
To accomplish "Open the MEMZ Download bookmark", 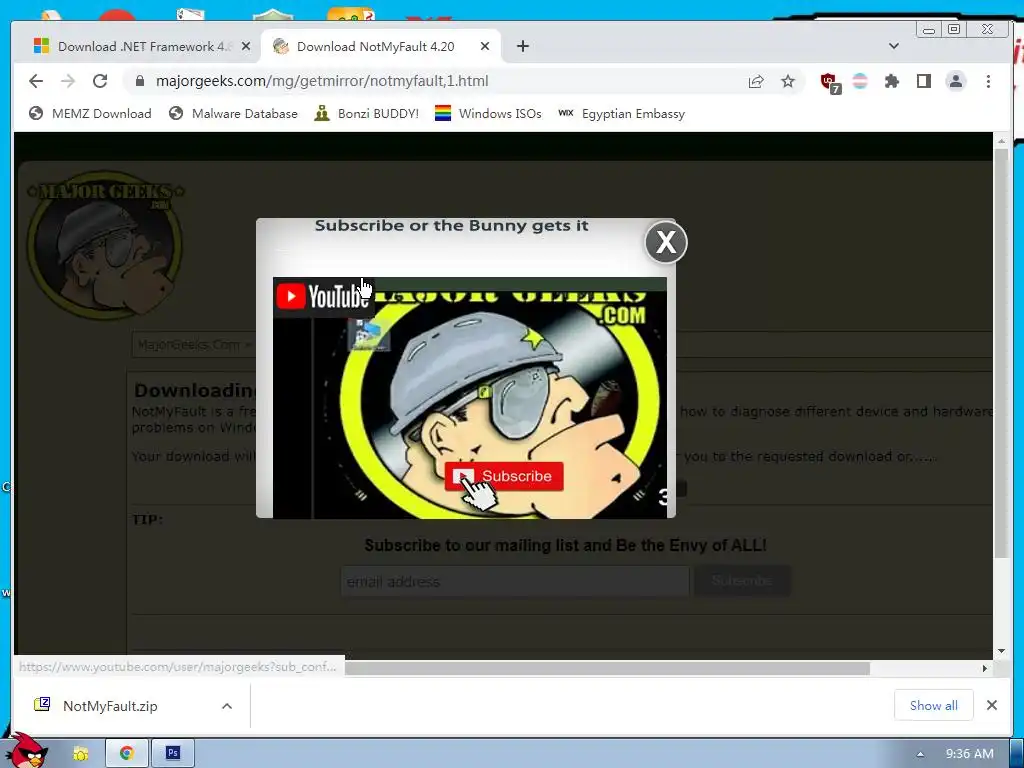I will click(x=90, y=114).
